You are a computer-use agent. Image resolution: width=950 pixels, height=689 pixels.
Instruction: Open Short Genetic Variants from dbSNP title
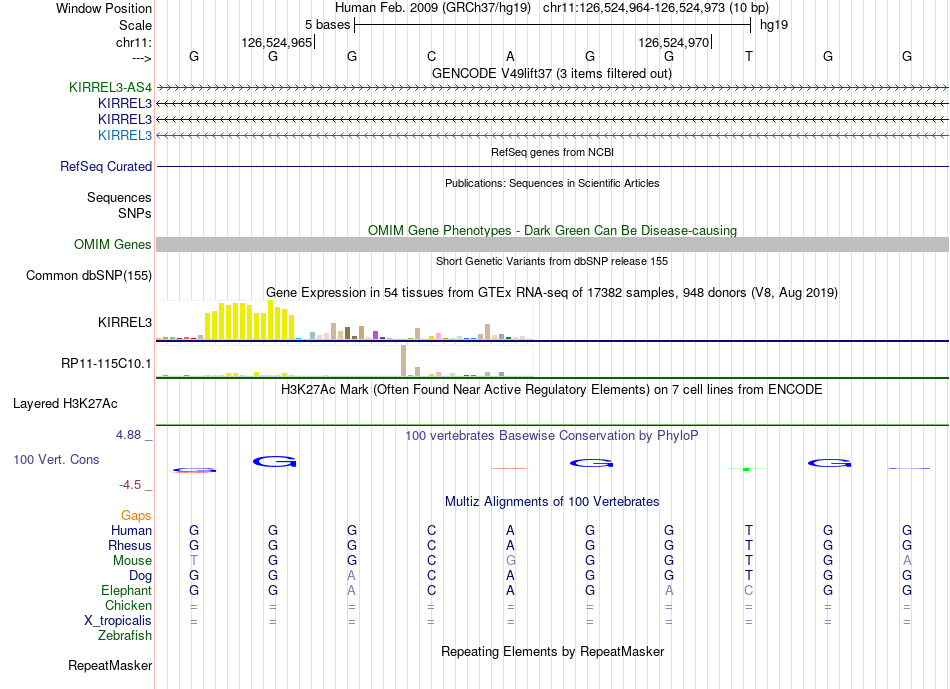click(552, 261)
